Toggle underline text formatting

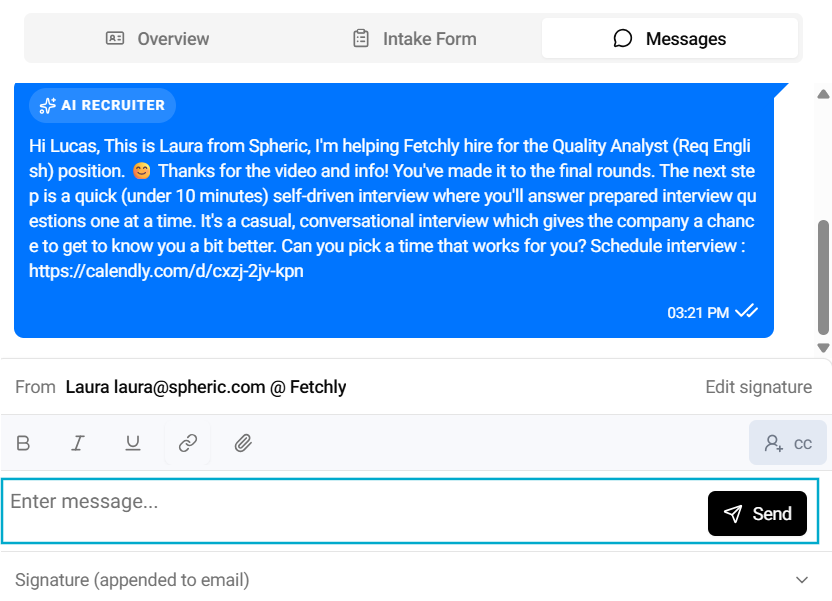tap(132, 443)
